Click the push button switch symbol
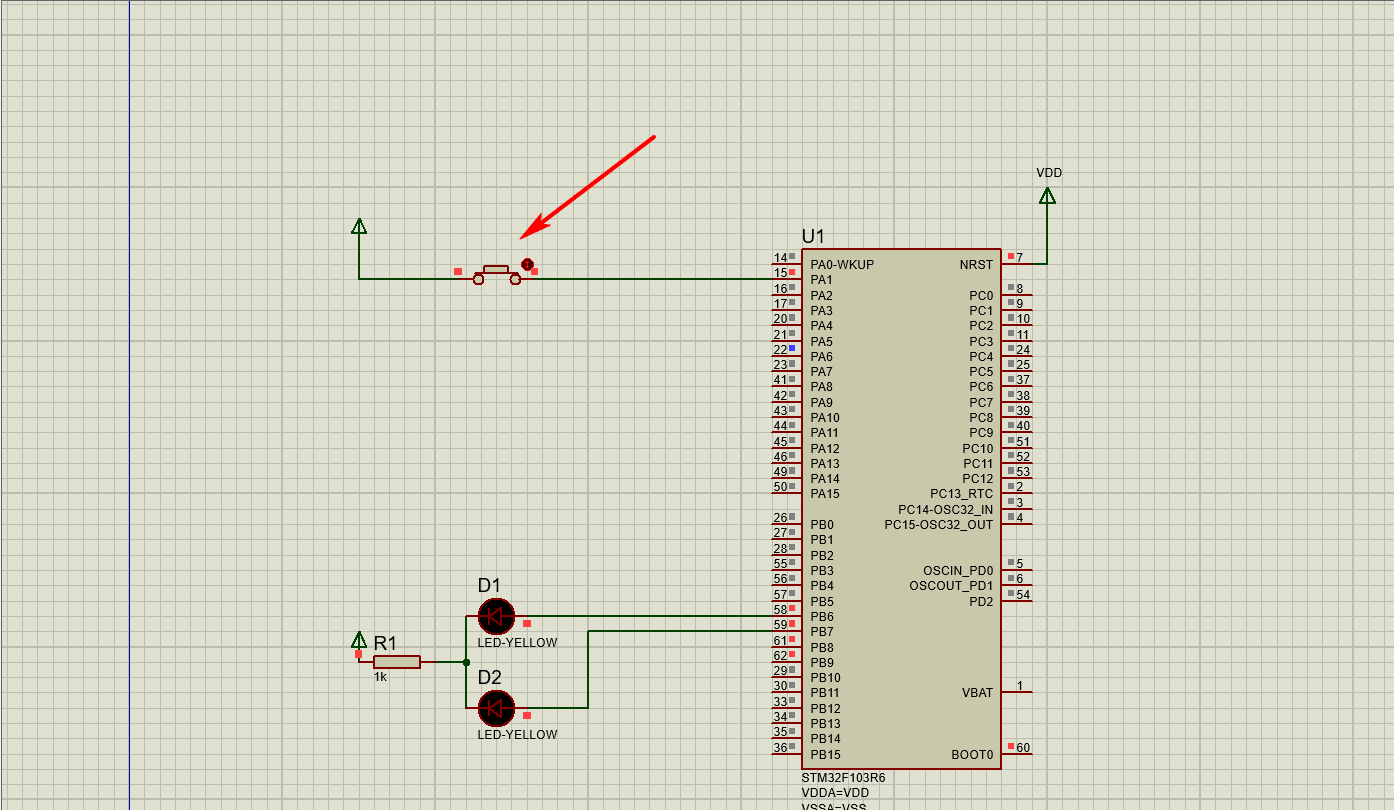1394x810 pixels. 497,274
